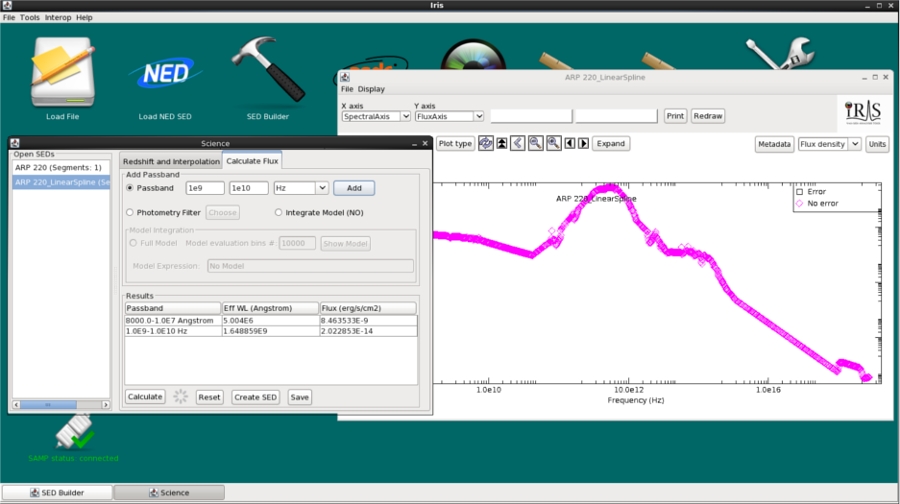Click the back chevron plot icon

518,144
